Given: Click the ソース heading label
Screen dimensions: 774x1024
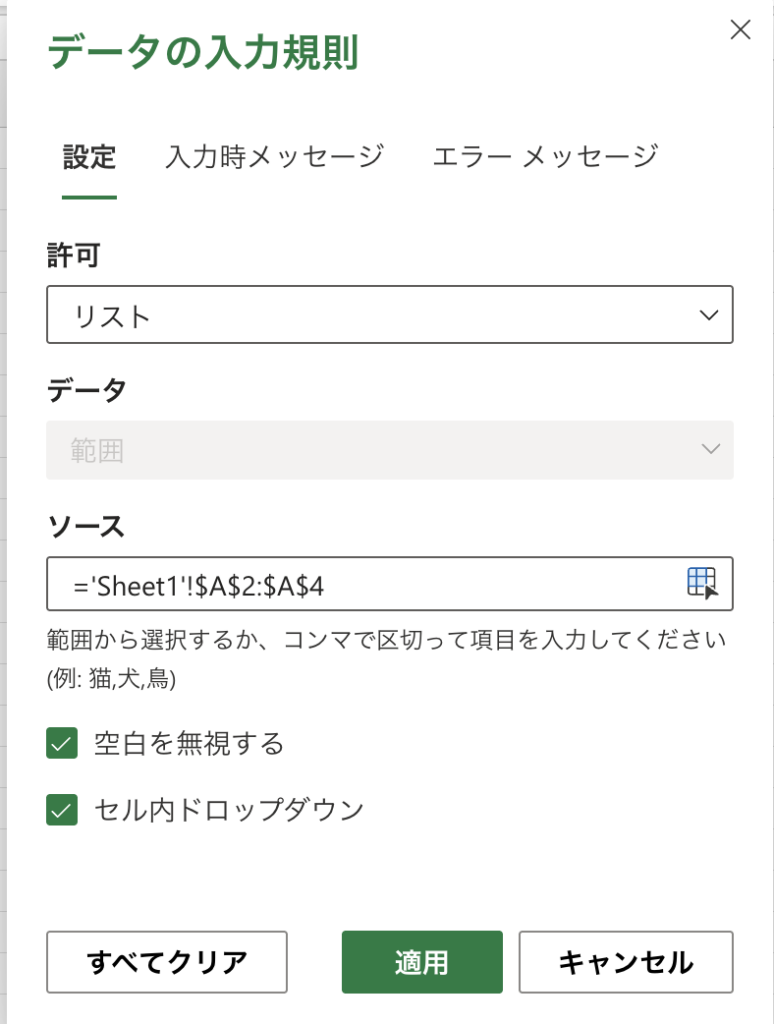Looking at the screenshot, I should (86, 525).
